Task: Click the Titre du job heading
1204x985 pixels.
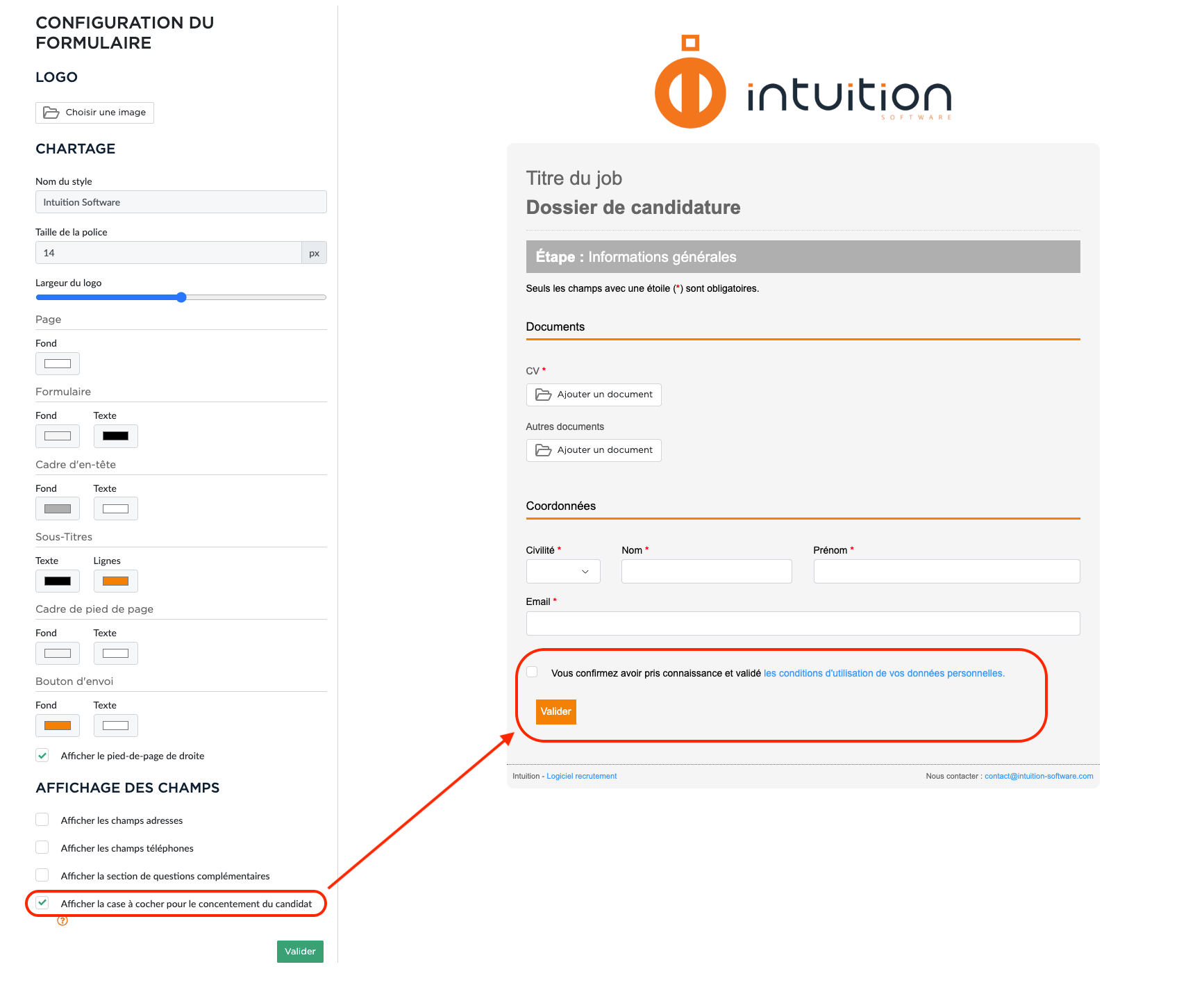Action: click(x=574, y=179)
